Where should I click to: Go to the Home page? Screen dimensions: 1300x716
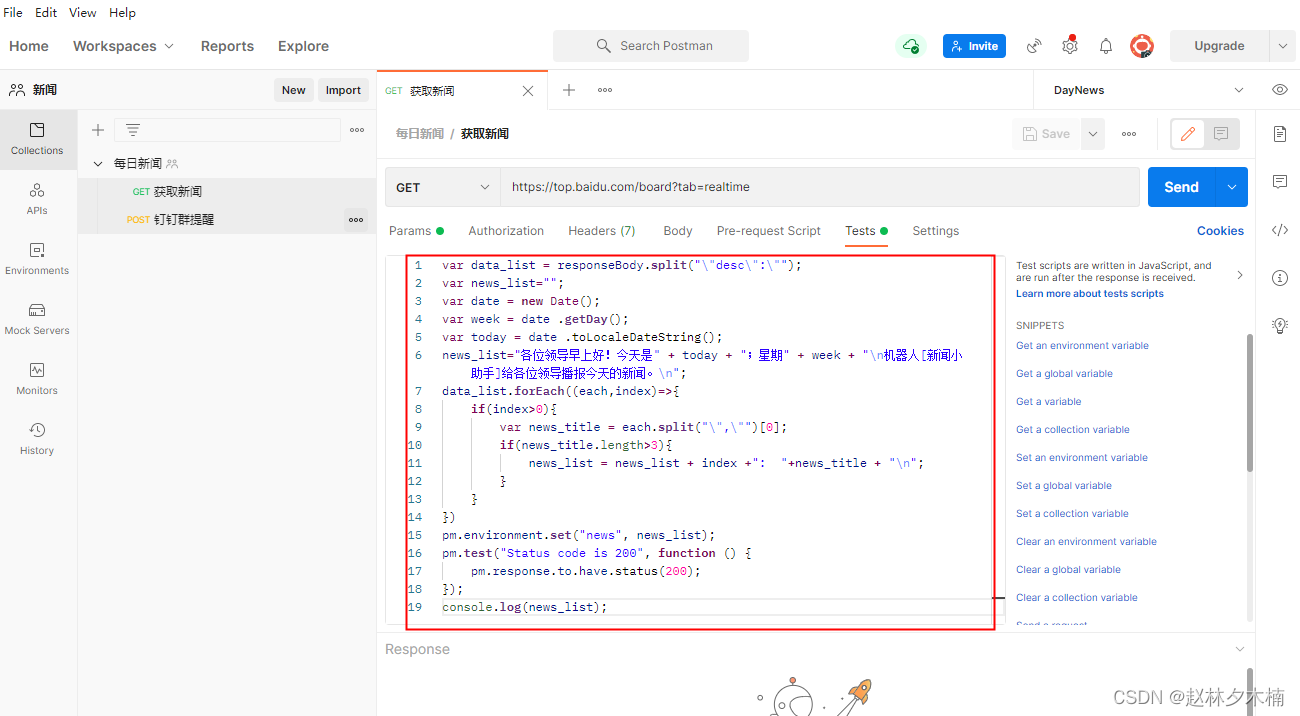pyautogui.click(x=29, y=46)
